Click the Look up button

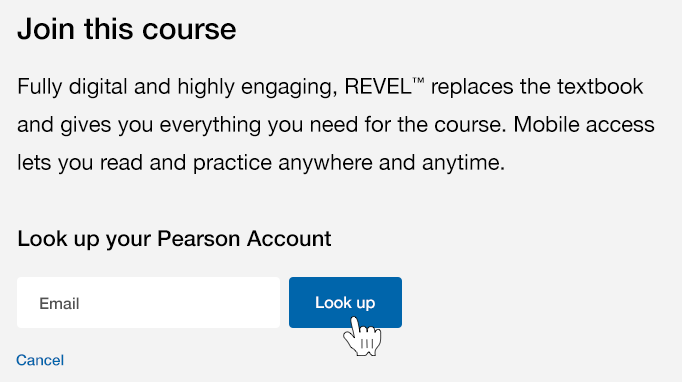point(345,302)
